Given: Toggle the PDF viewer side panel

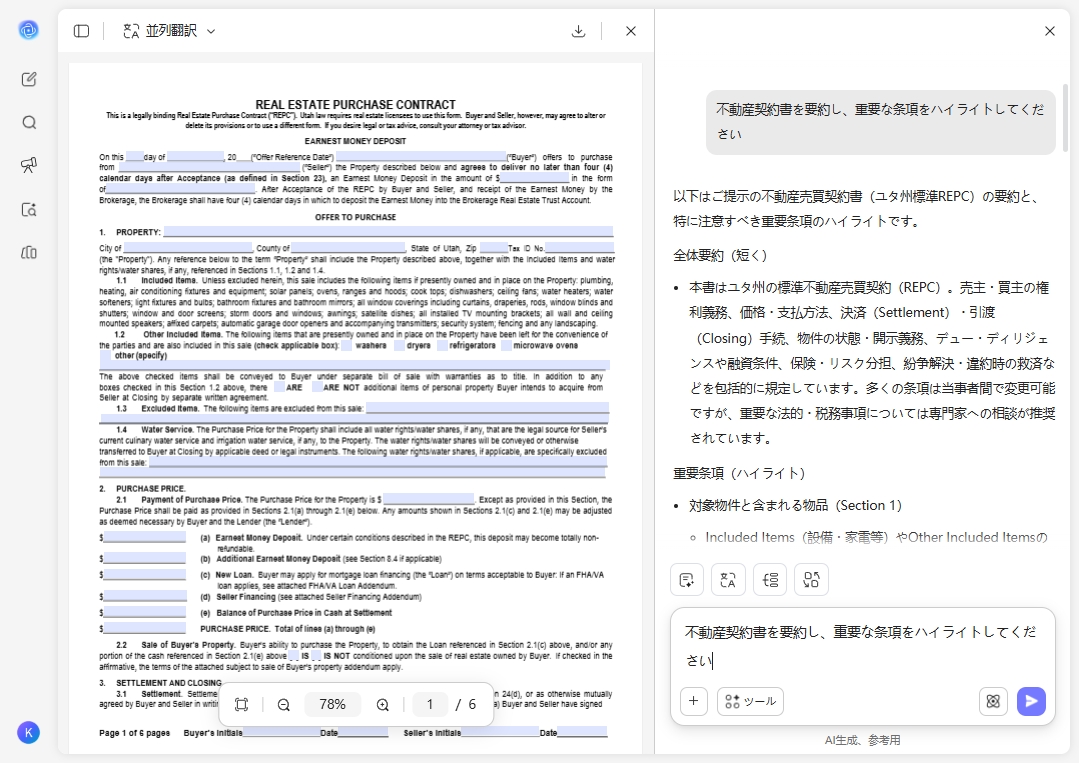Looking at the screenshot, I should tap(80, 31).
